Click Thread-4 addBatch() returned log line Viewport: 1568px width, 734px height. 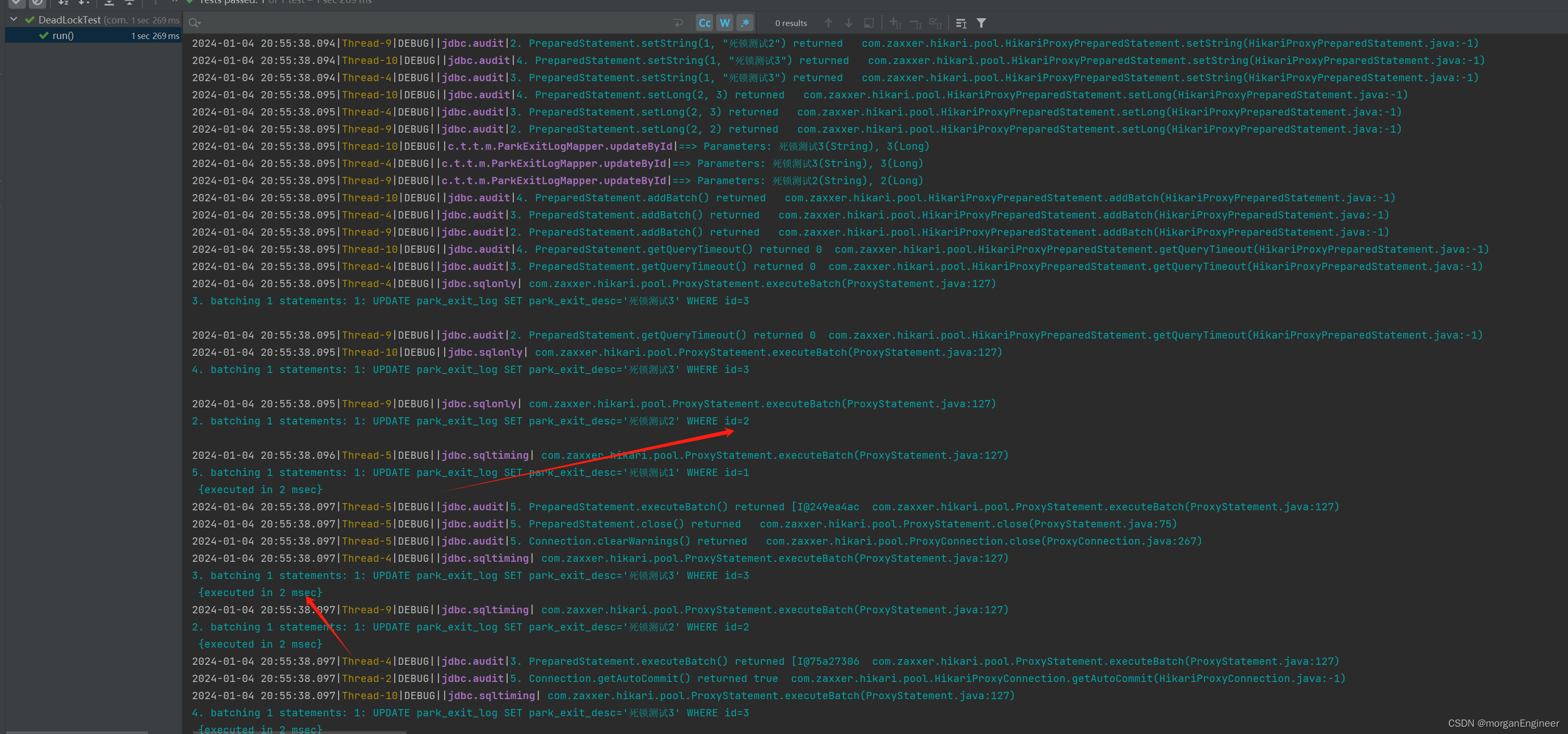tap(791, 215)
